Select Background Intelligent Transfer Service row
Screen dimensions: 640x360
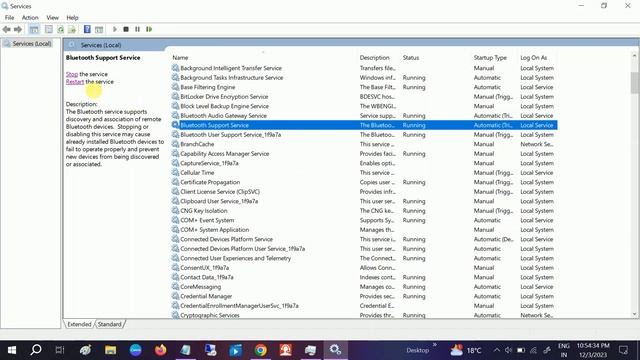[x=364, y=68]
